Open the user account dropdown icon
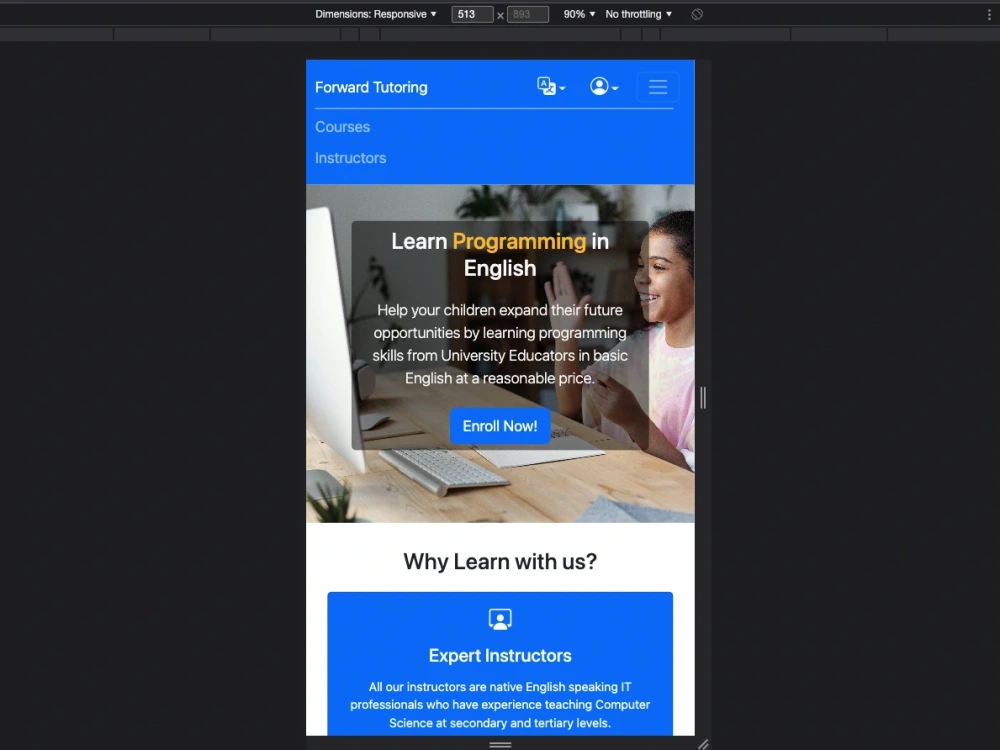 tap(604, 86)
